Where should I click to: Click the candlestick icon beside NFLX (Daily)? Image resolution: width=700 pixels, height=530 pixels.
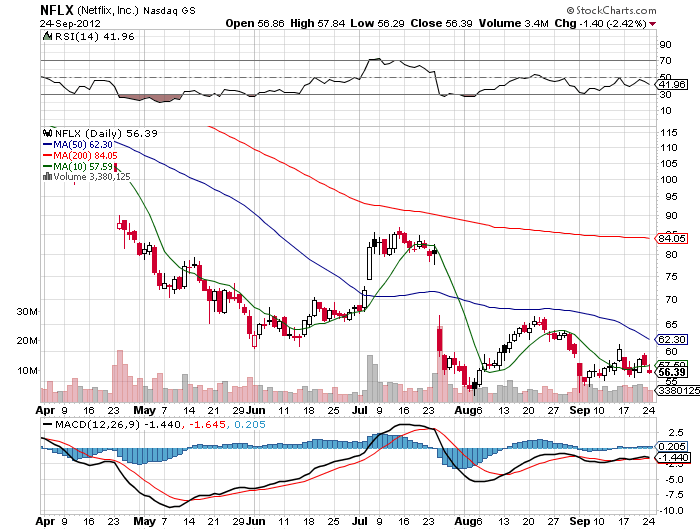coord(48,133)
